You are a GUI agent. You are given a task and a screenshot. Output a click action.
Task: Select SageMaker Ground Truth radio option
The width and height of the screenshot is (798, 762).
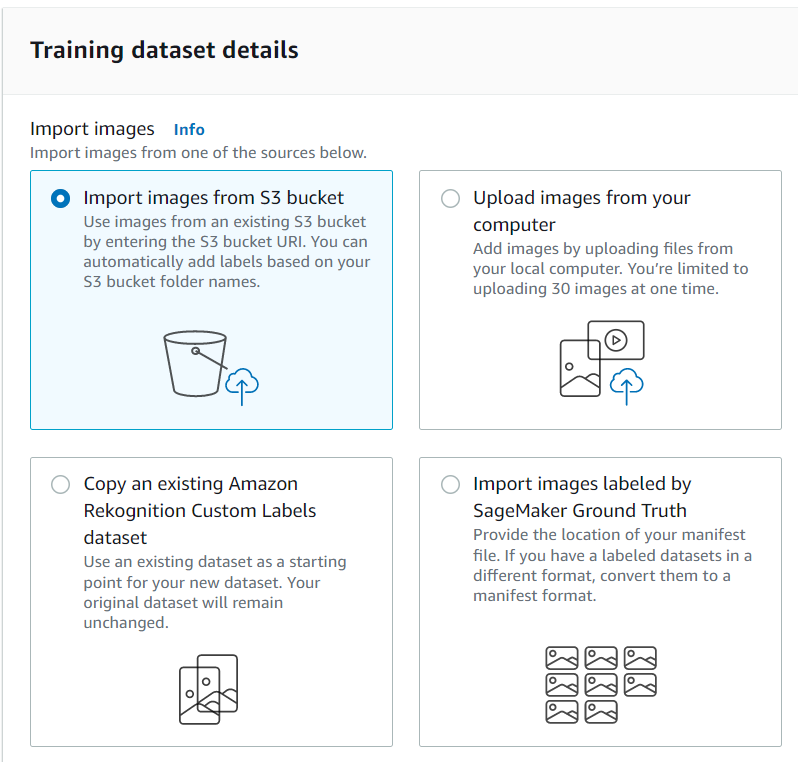coord(450,484)
